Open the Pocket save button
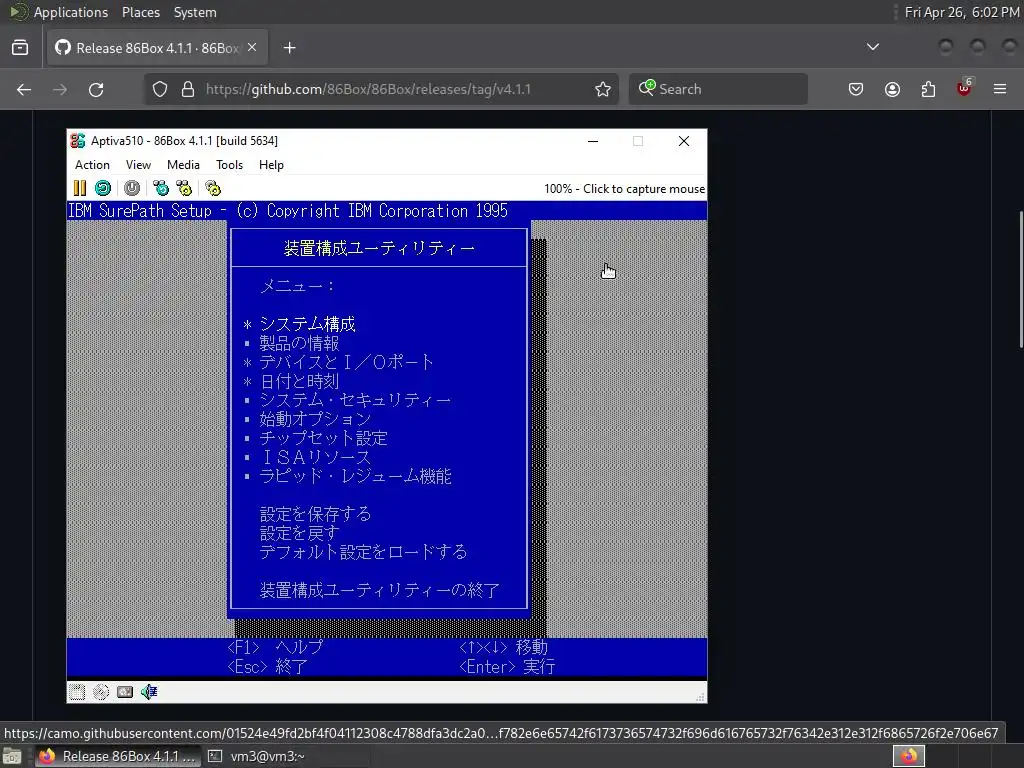The image size is (1024, 768). coord(856,89)
